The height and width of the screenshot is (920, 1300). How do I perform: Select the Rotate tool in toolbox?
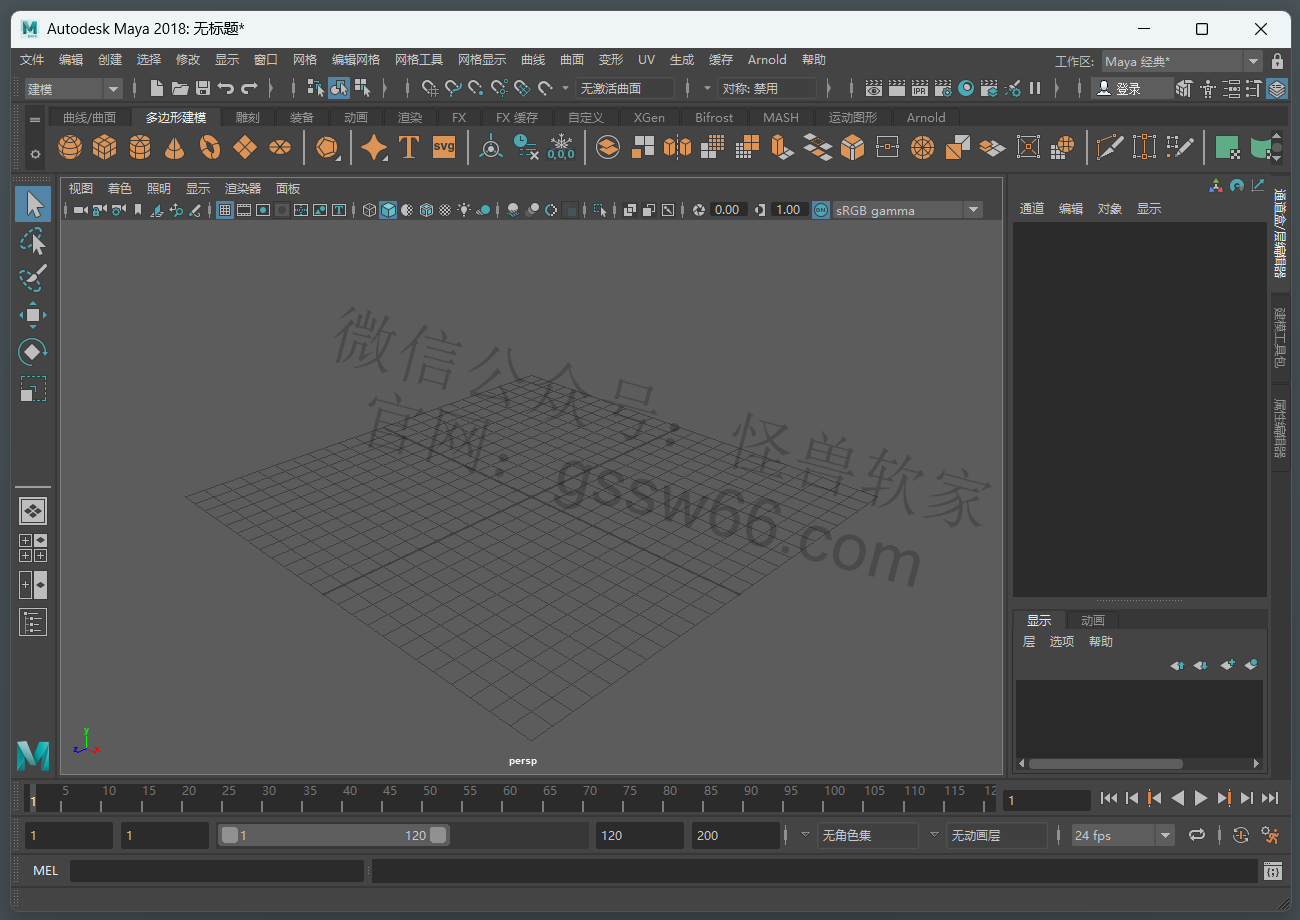pos(33,352)
